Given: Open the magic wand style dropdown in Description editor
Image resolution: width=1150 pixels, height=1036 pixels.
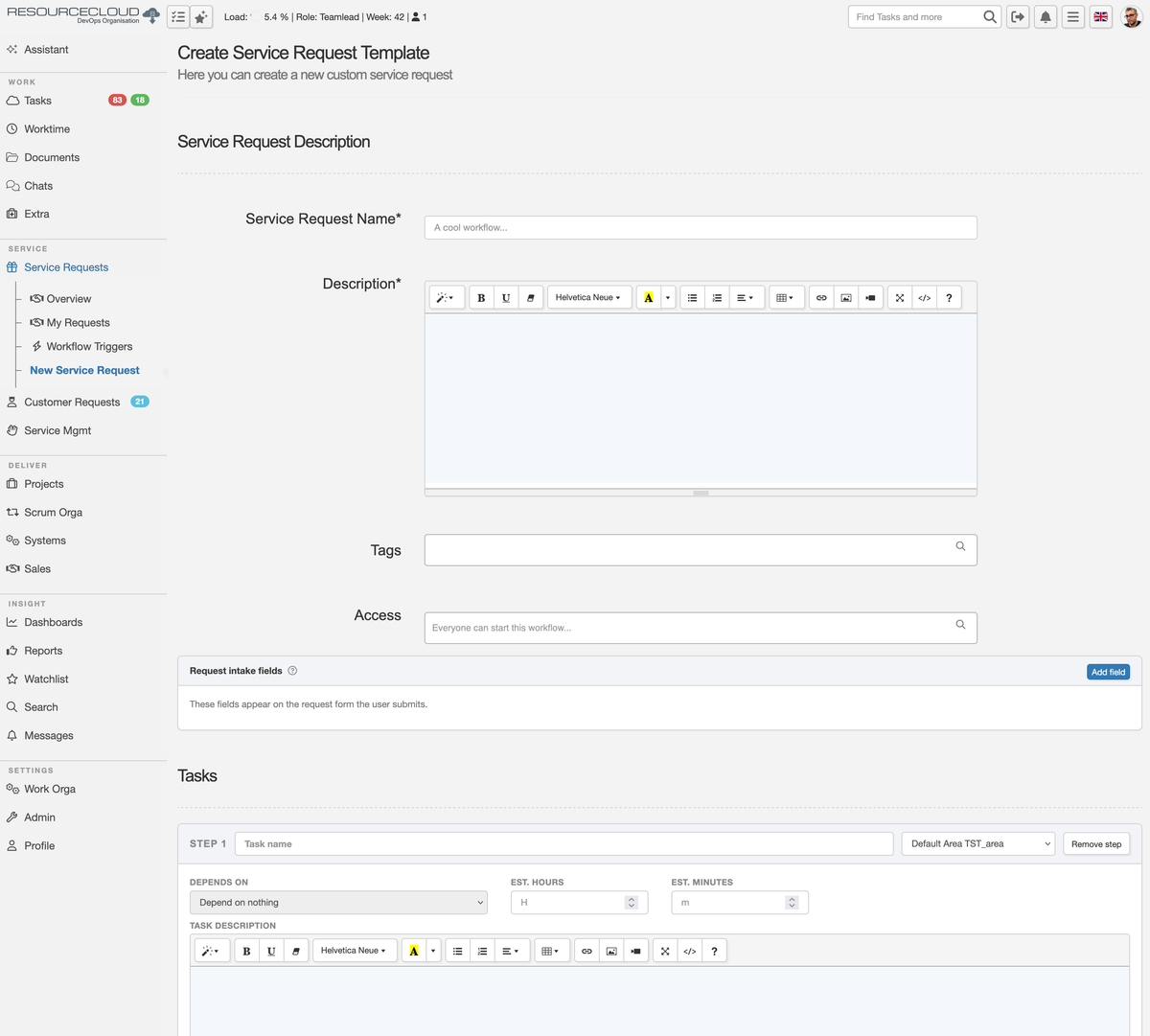Looking at the screenshot, I should tap(448, 298).
